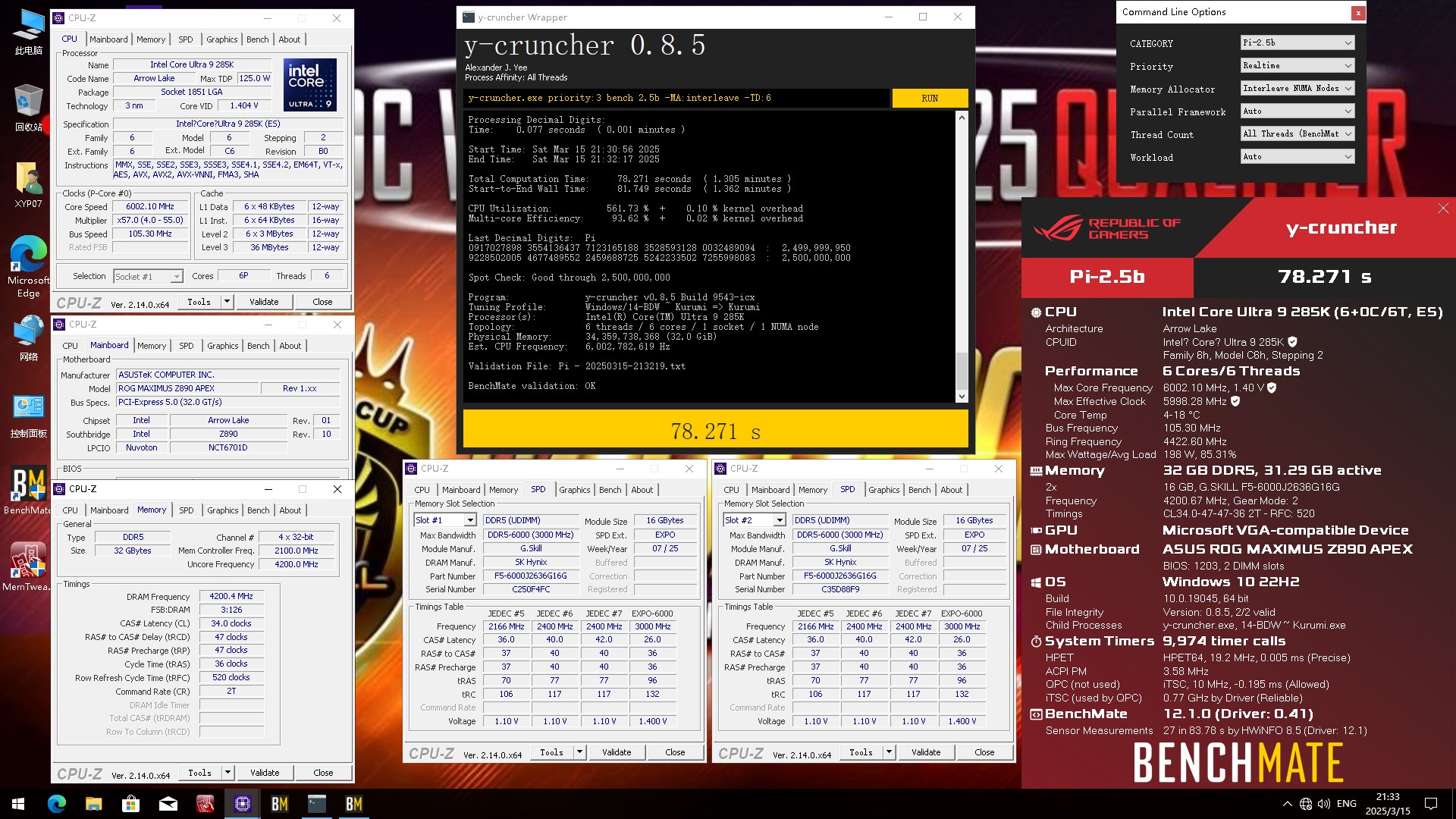1456x819 pixels.
Task: Open the Thread Count dropdown
Action: point(1297,133)
